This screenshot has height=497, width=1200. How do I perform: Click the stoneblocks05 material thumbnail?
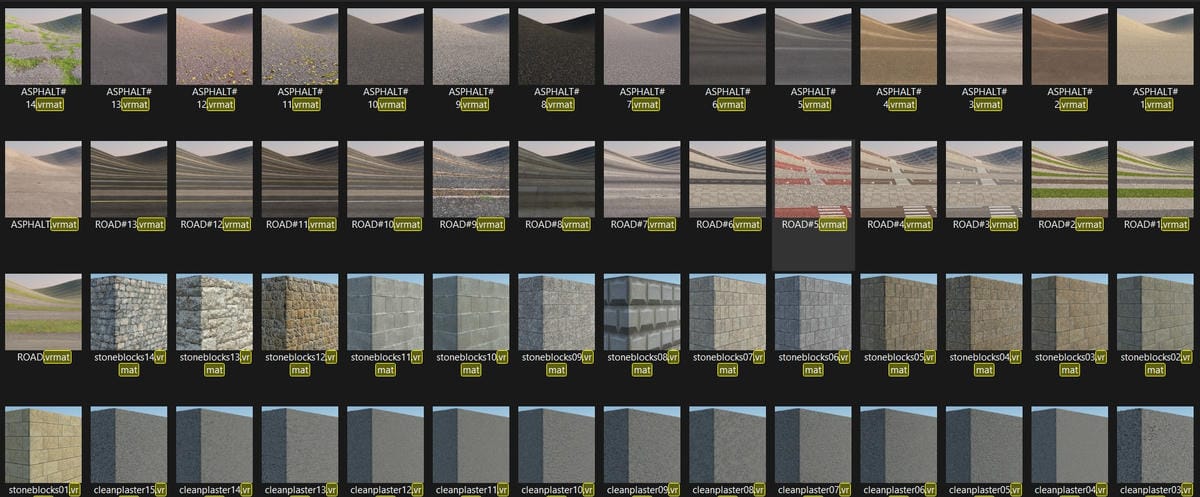point(898,312)
